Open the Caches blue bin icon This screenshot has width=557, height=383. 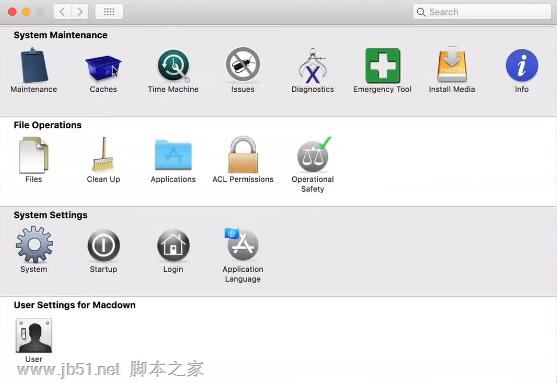coord(103,67)
